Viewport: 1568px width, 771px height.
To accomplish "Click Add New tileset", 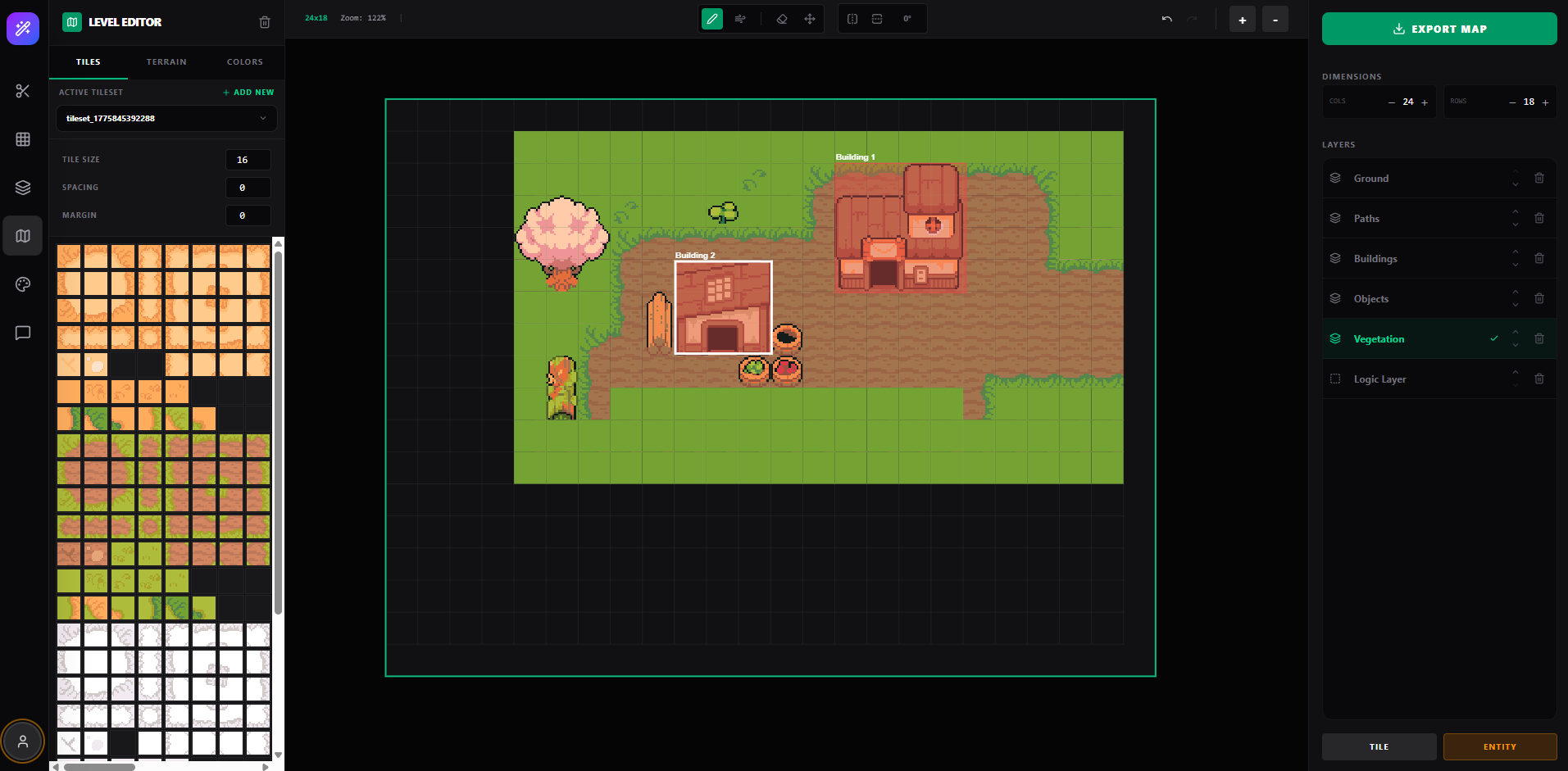I will pyautogui.click(x=248, y=93).
